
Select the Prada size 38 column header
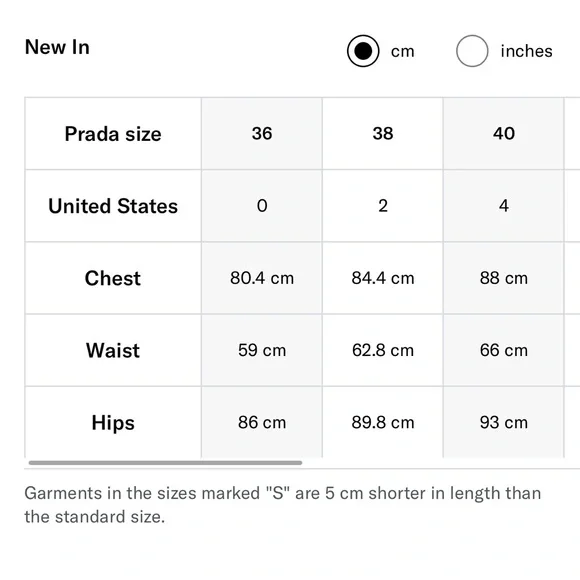point(383,134)
